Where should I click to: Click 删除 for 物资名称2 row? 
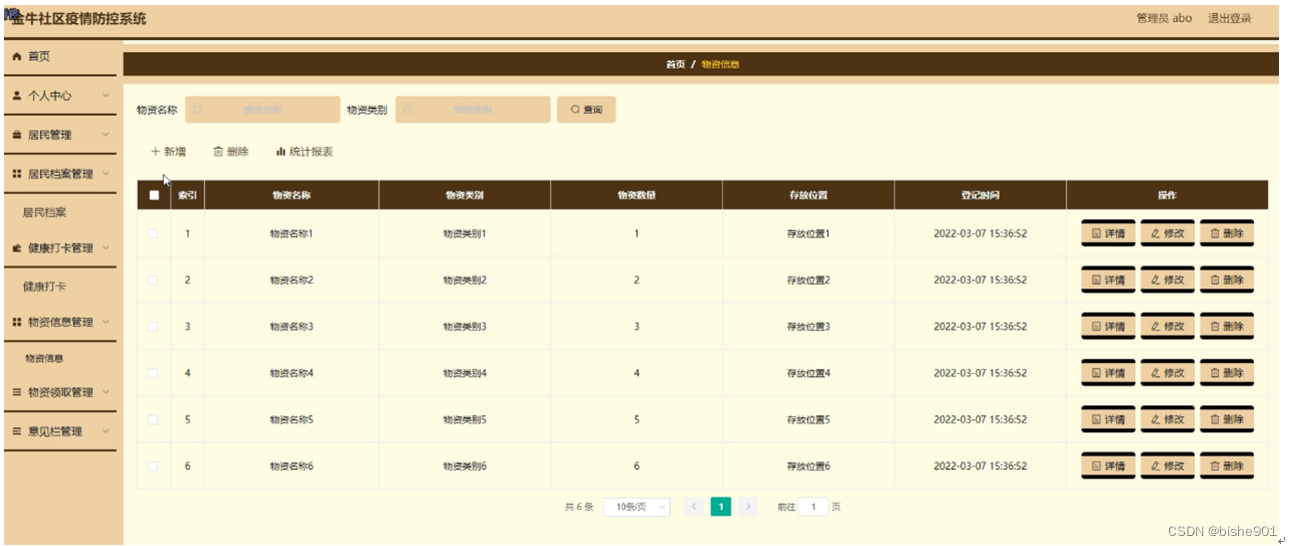(1227, 280)
